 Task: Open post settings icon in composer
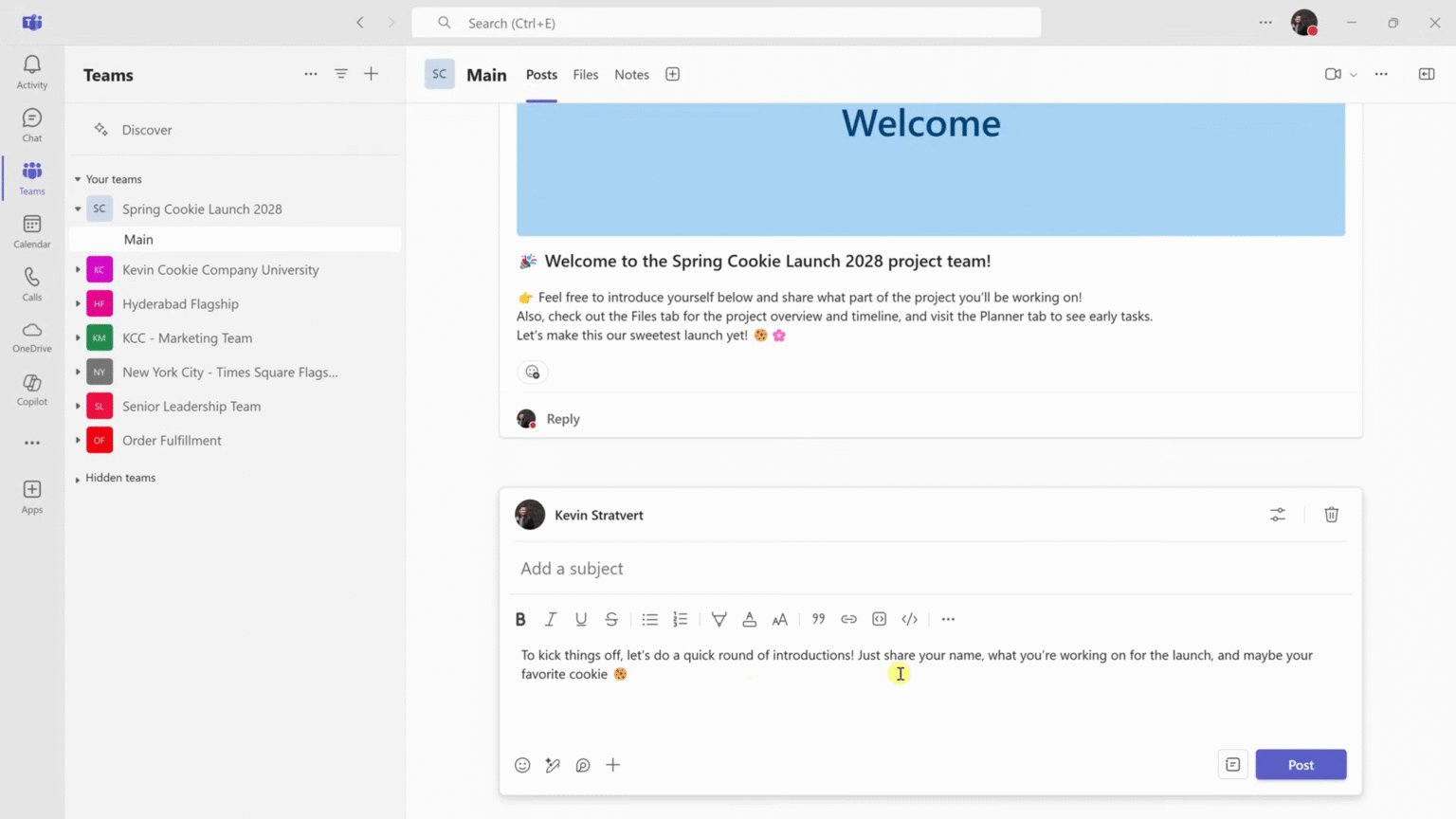pos(1278,515)
